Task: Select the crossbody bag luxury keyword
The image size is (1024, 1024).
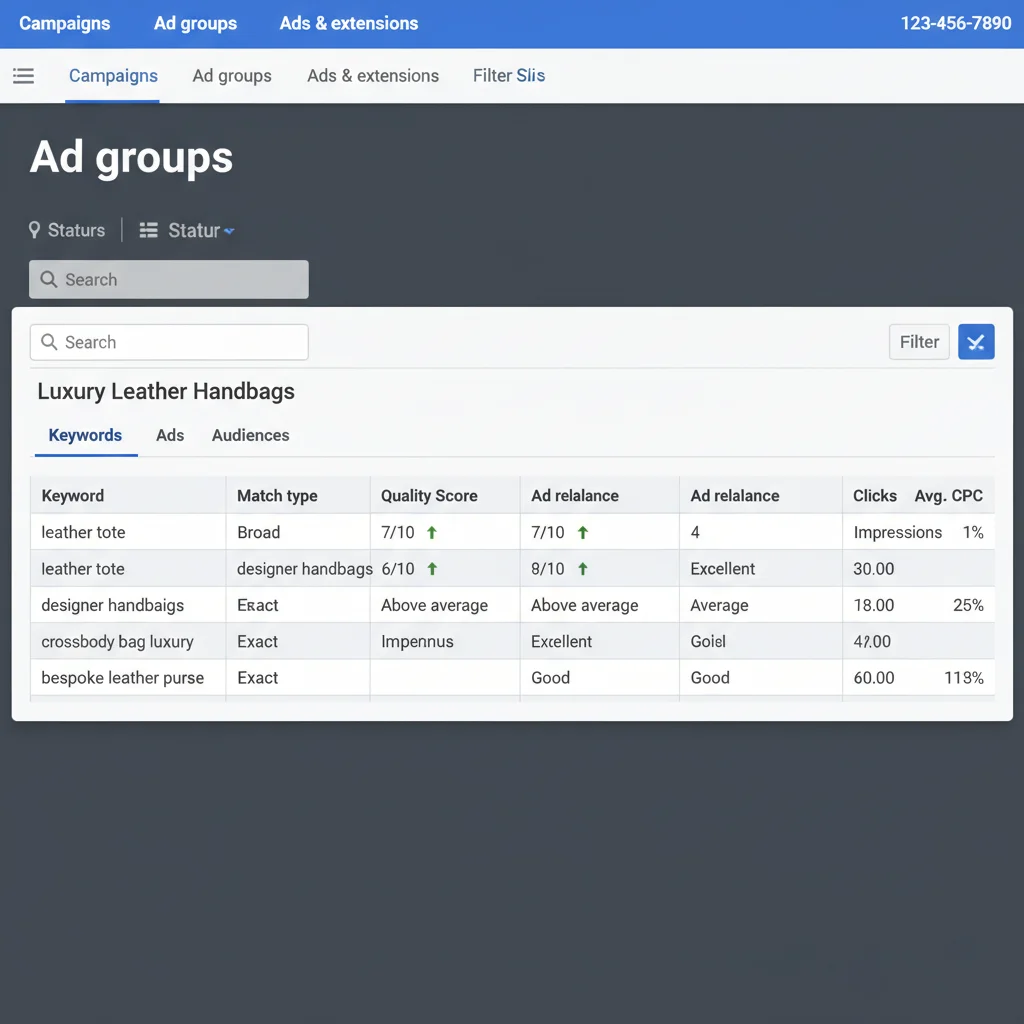Action: coord(118,641)
